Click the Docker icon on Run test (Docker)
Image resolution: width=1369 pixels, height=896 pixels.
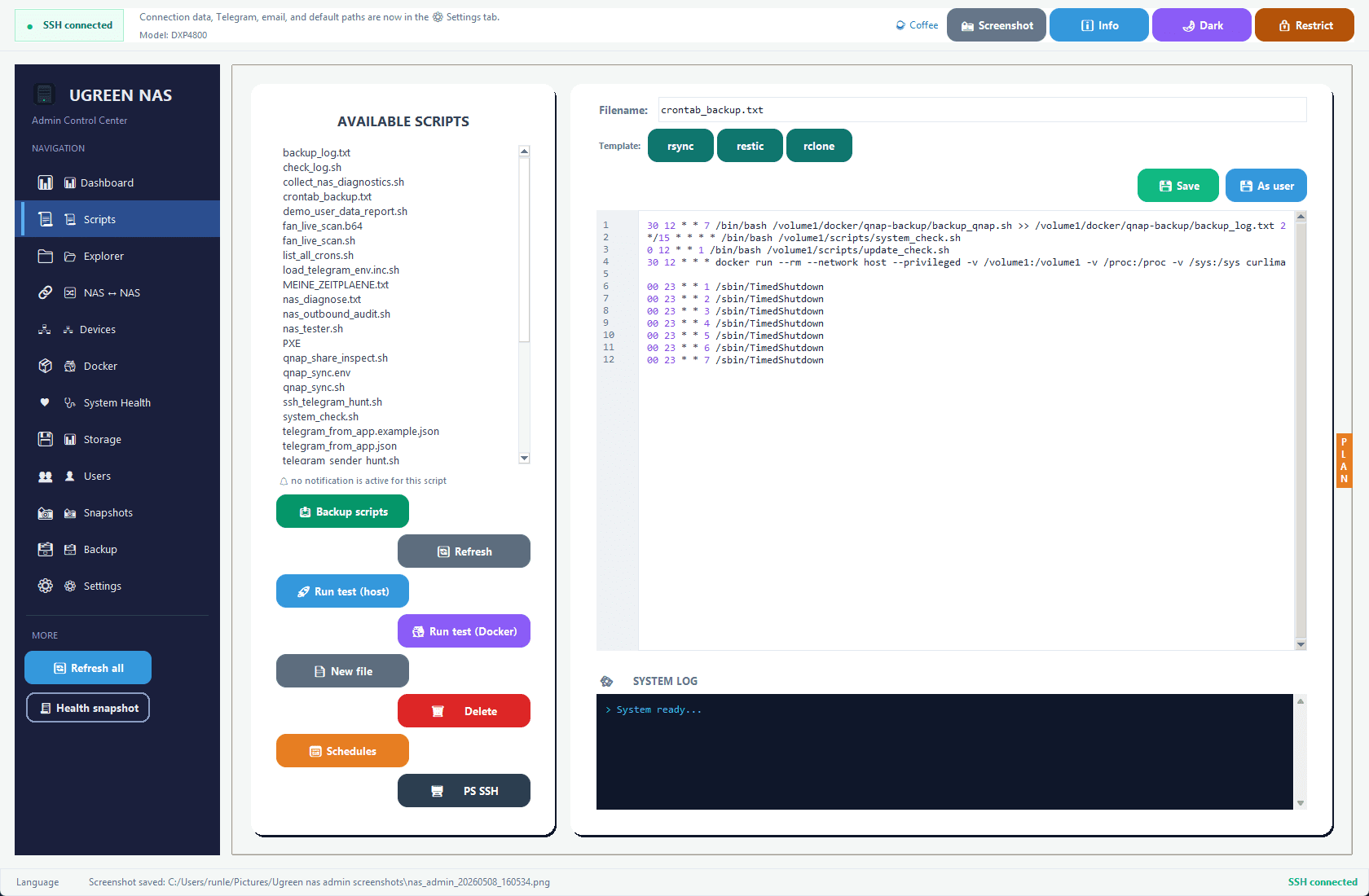coord(418,631)
